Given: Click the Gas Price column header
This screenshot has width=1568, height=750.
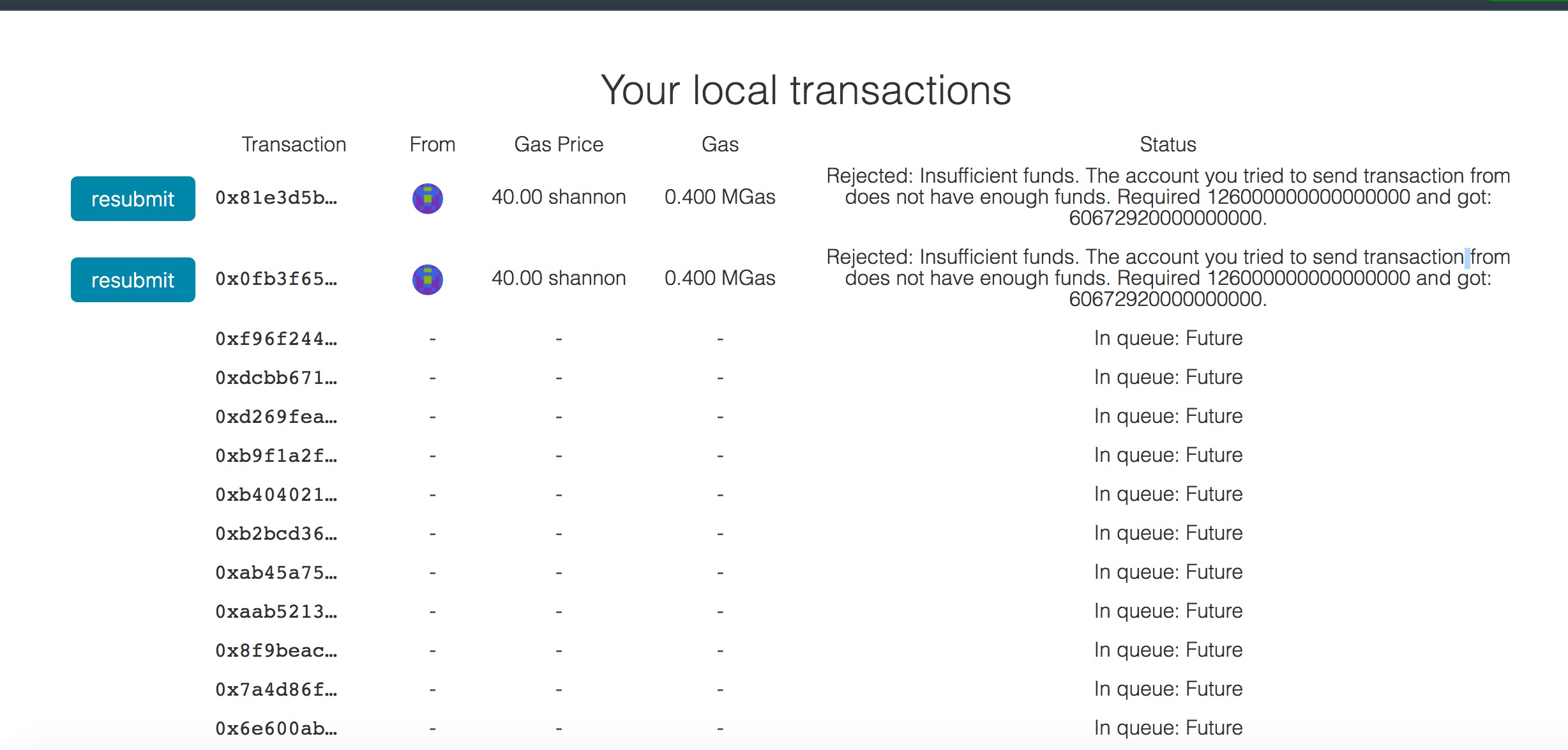Looking at the screenshot, I should coord(559,144).
